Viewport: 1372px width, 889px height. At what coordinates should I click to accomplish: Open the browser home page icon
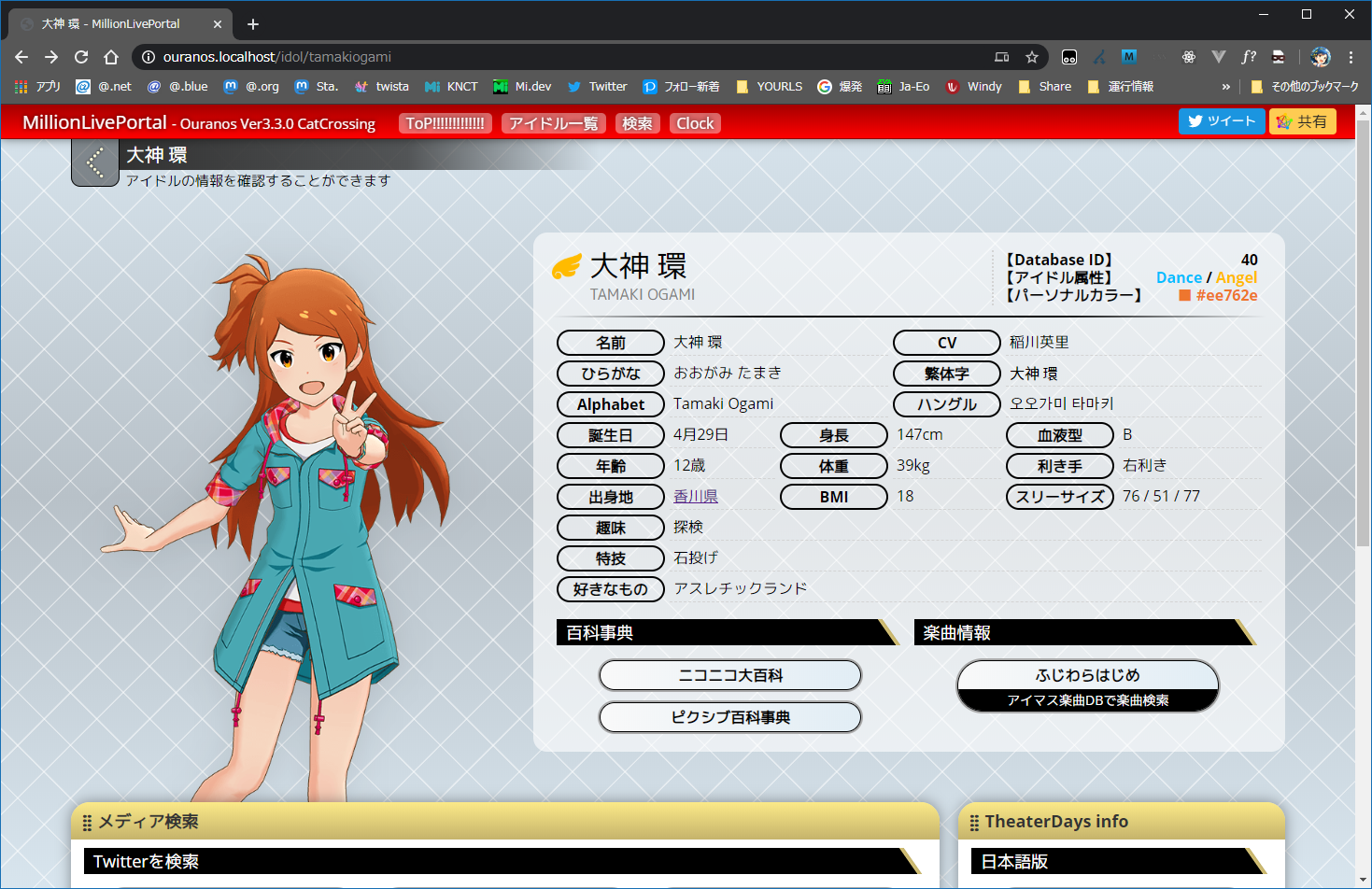pos(111,57)
